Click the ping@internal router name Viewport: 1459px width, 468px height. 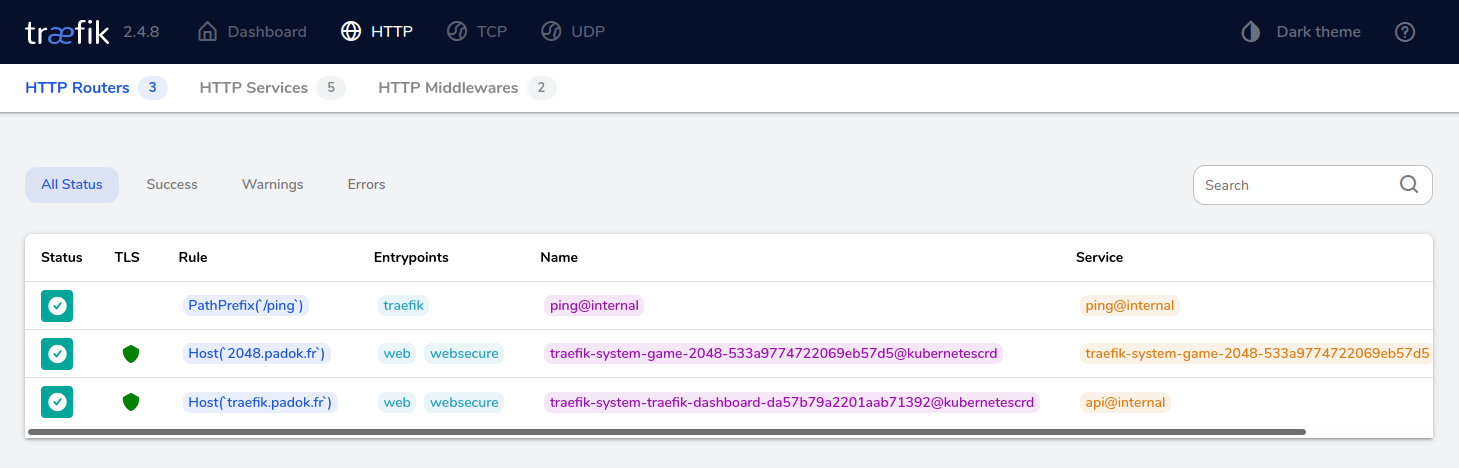tap(594, 306)
